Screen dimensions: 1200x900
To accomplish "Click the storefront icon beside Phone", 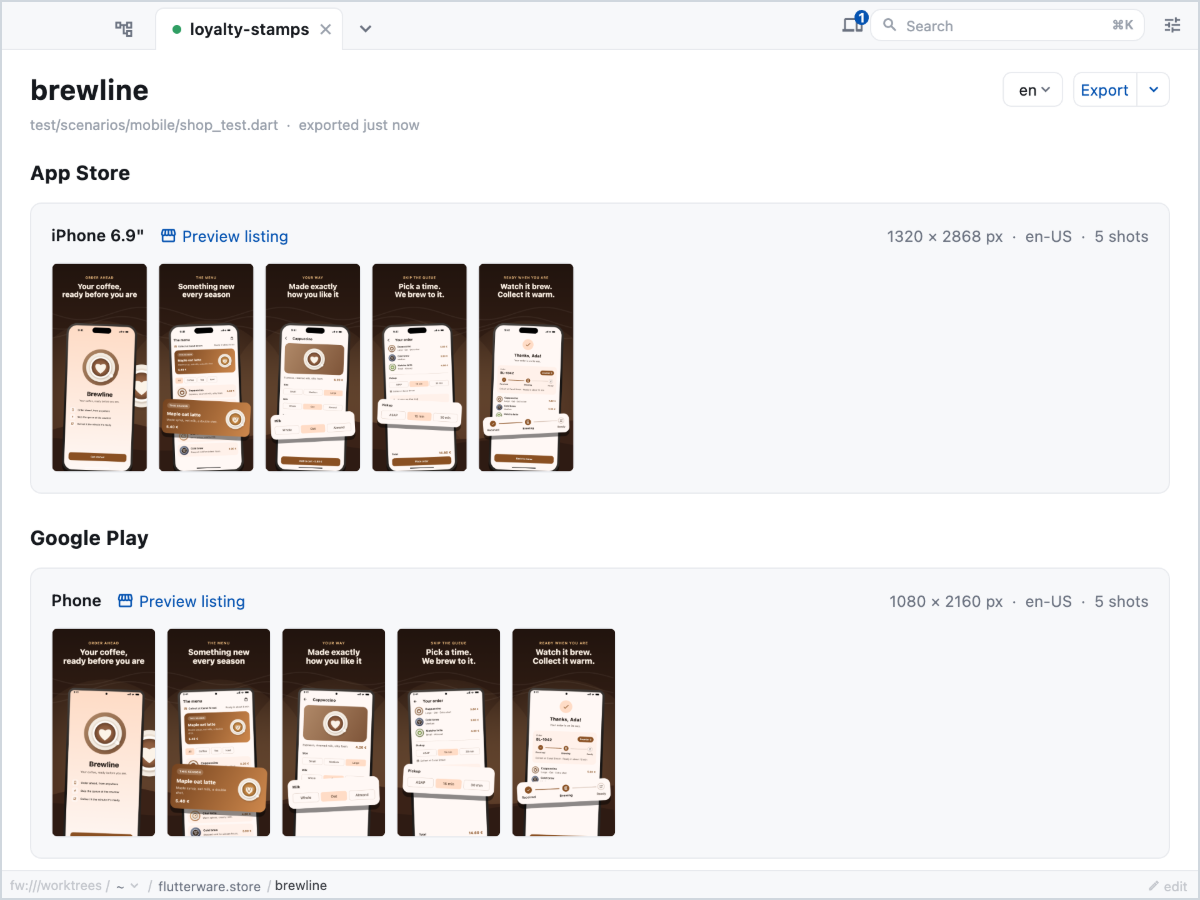I will tap(125, 601).
